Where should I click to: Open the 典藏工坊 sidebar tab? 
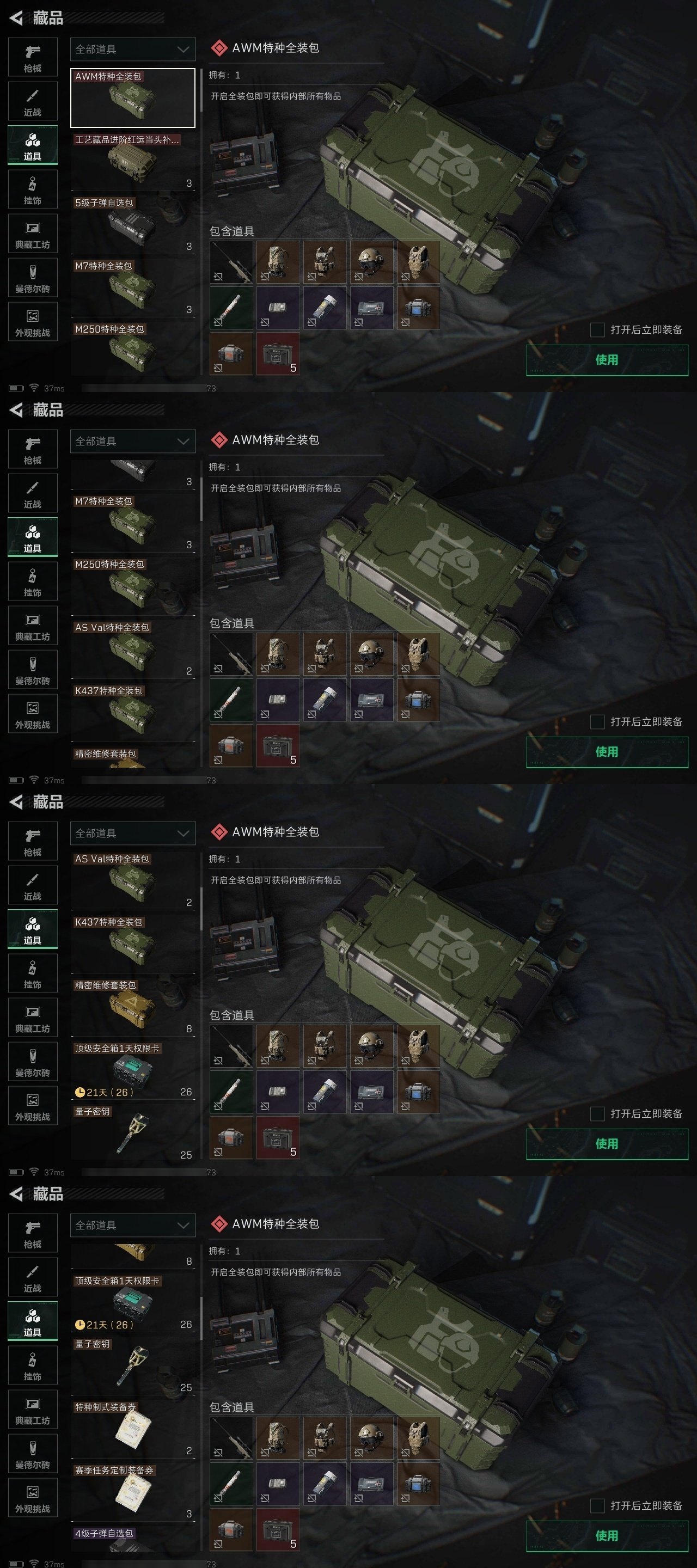(x=33, y=234)
